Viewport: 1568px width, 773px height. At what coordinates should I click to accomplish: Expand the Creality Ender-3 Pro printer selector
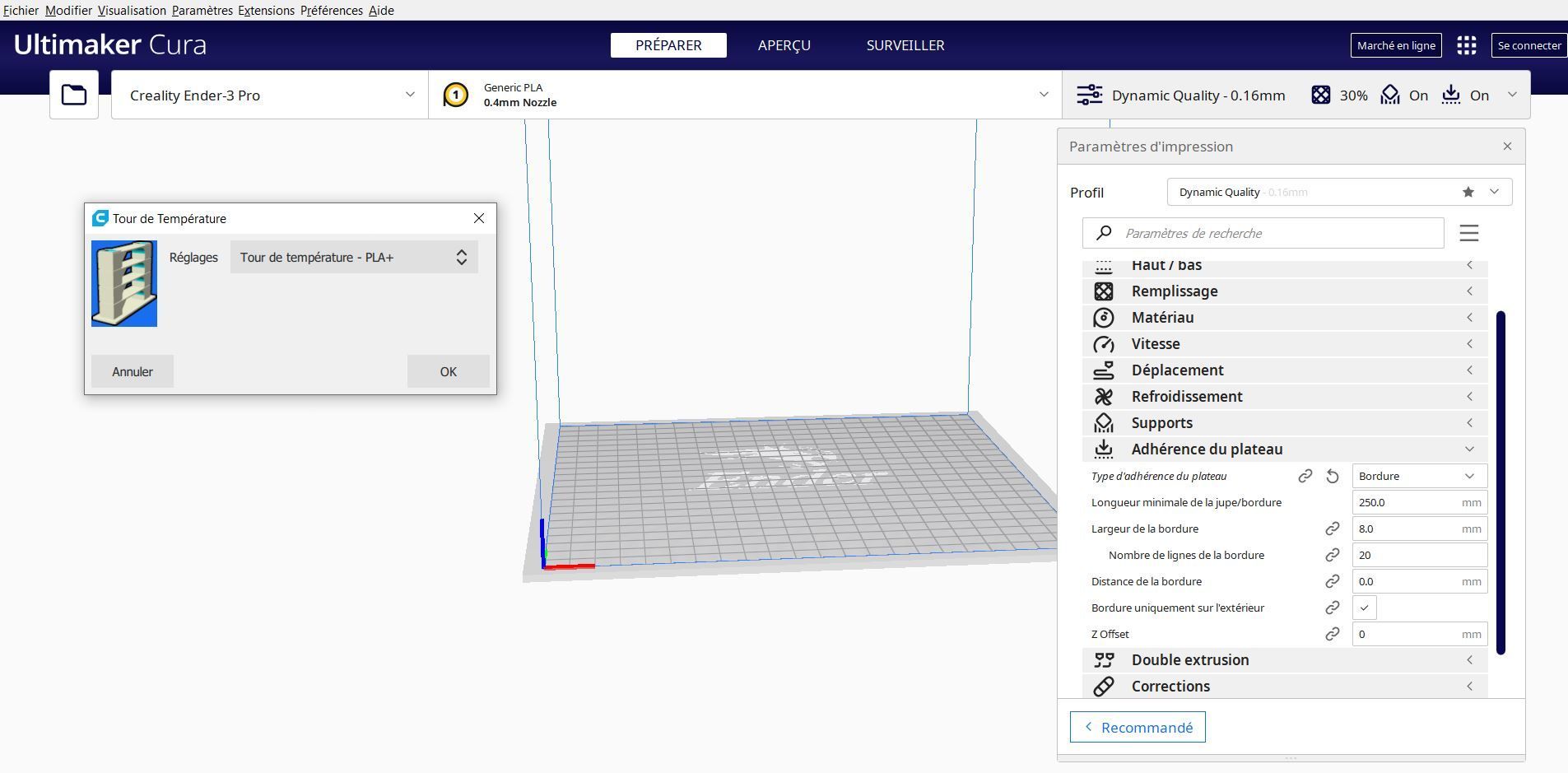coord(270,95)
